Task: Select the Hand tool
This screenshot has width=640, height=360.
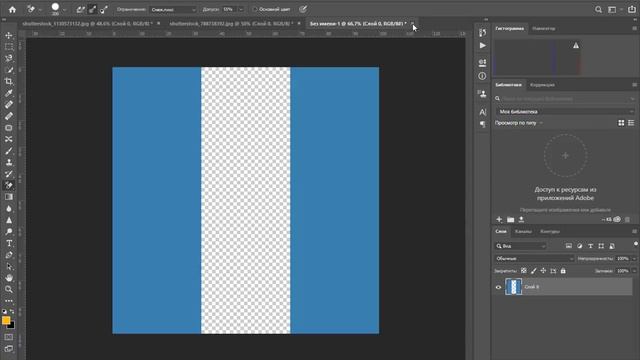Action: [9, 278]
